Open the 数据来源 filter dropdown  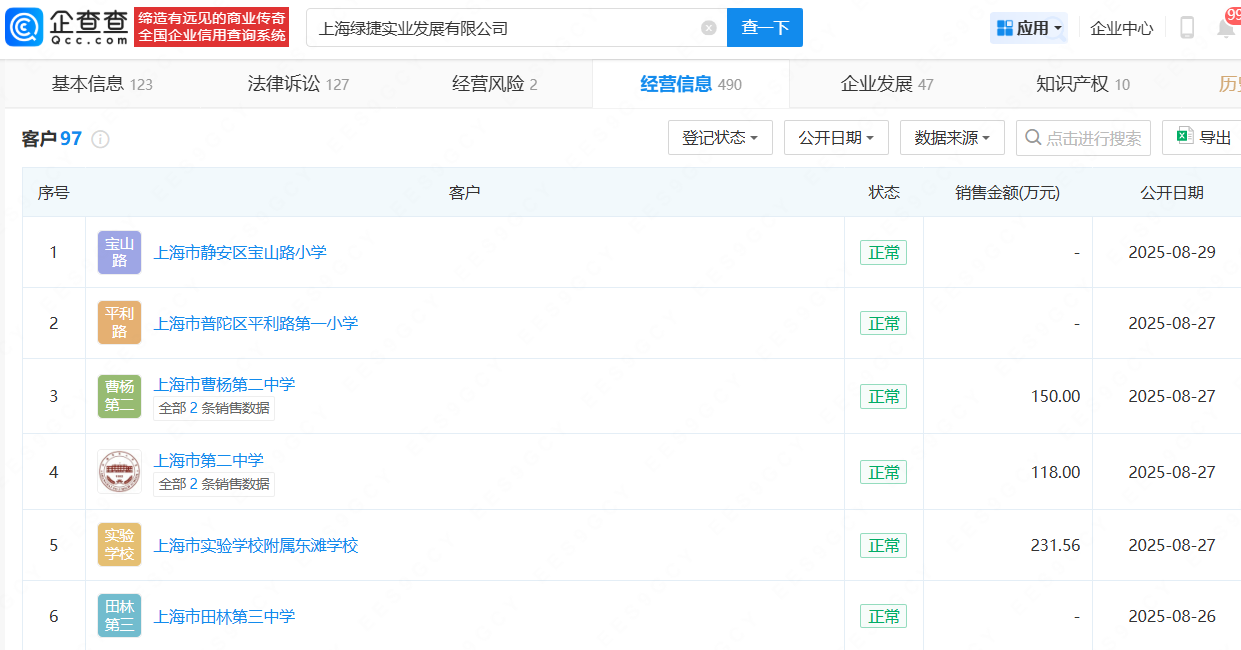pos(952,138)
